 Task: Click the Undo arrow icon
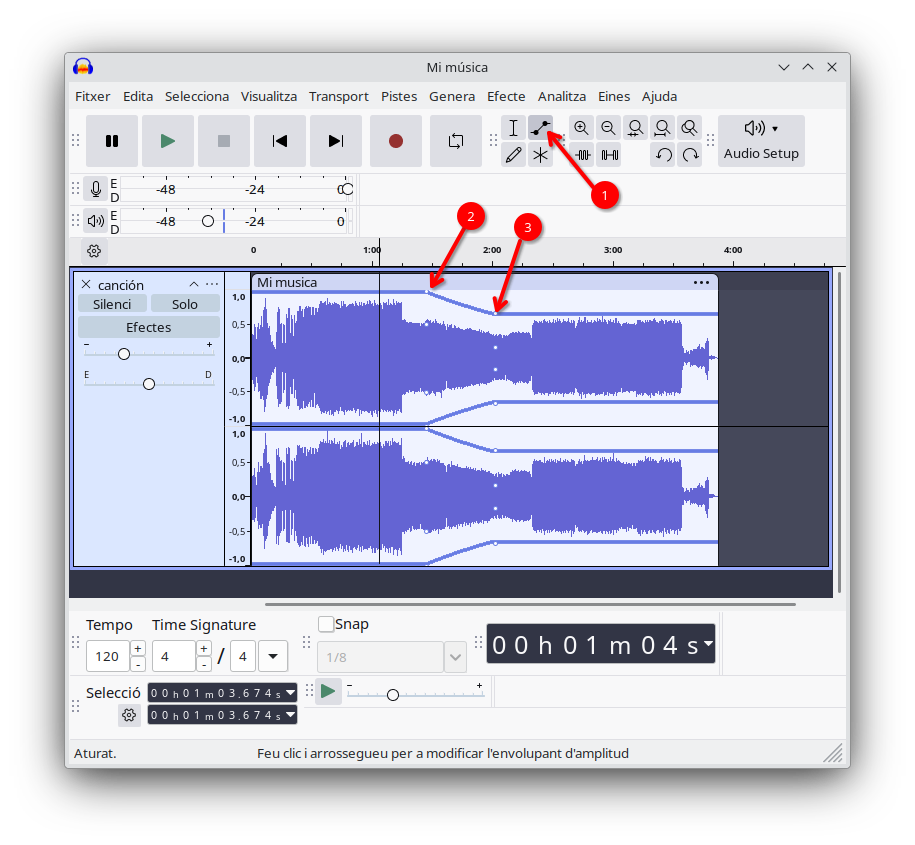(663, 155)
